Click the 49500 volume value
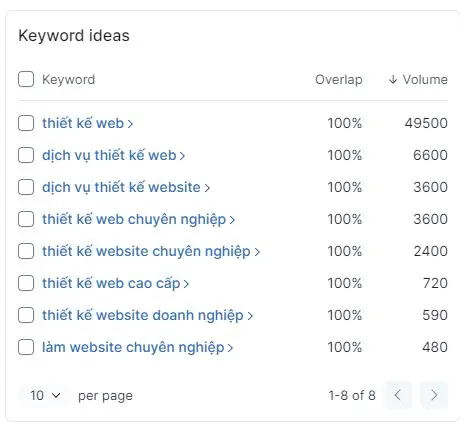 point(426,123)
